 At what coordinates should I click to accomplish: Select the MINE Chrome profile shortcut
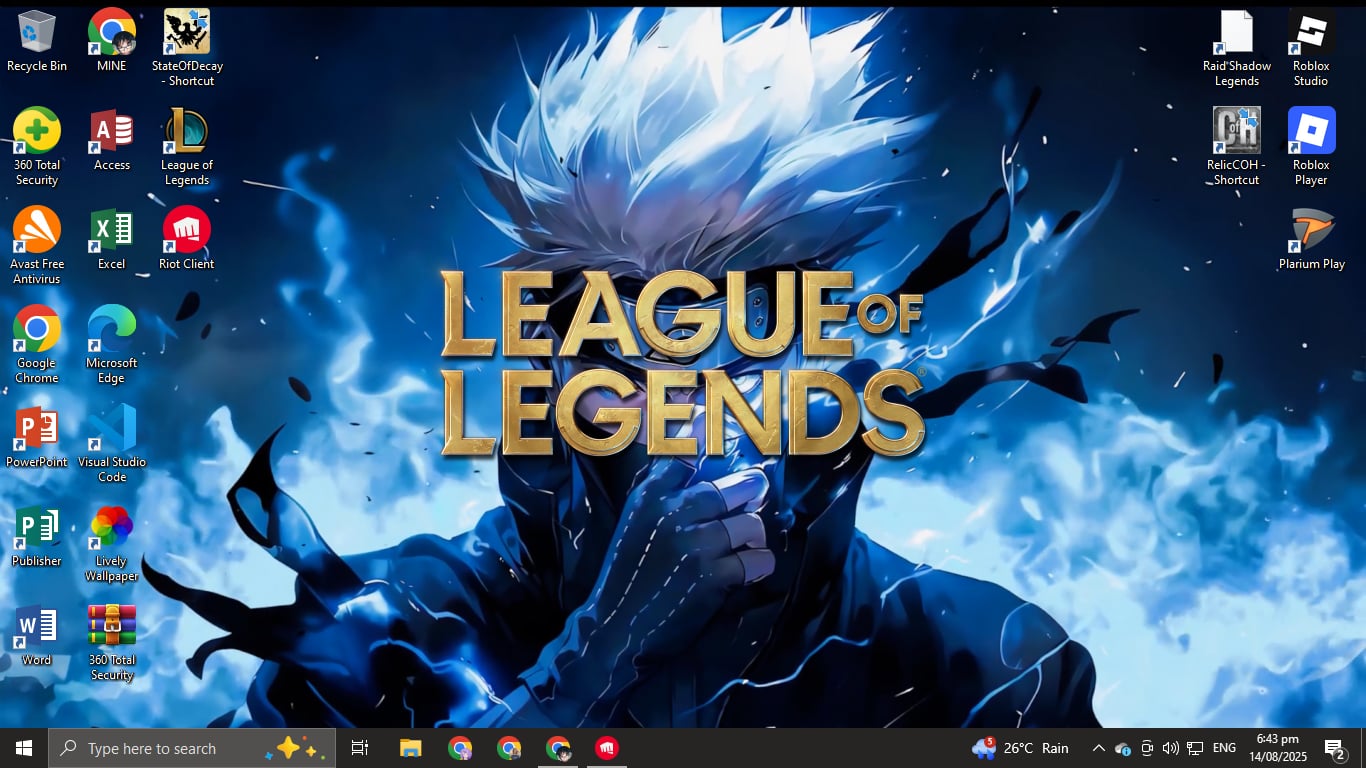pos(112,41)
